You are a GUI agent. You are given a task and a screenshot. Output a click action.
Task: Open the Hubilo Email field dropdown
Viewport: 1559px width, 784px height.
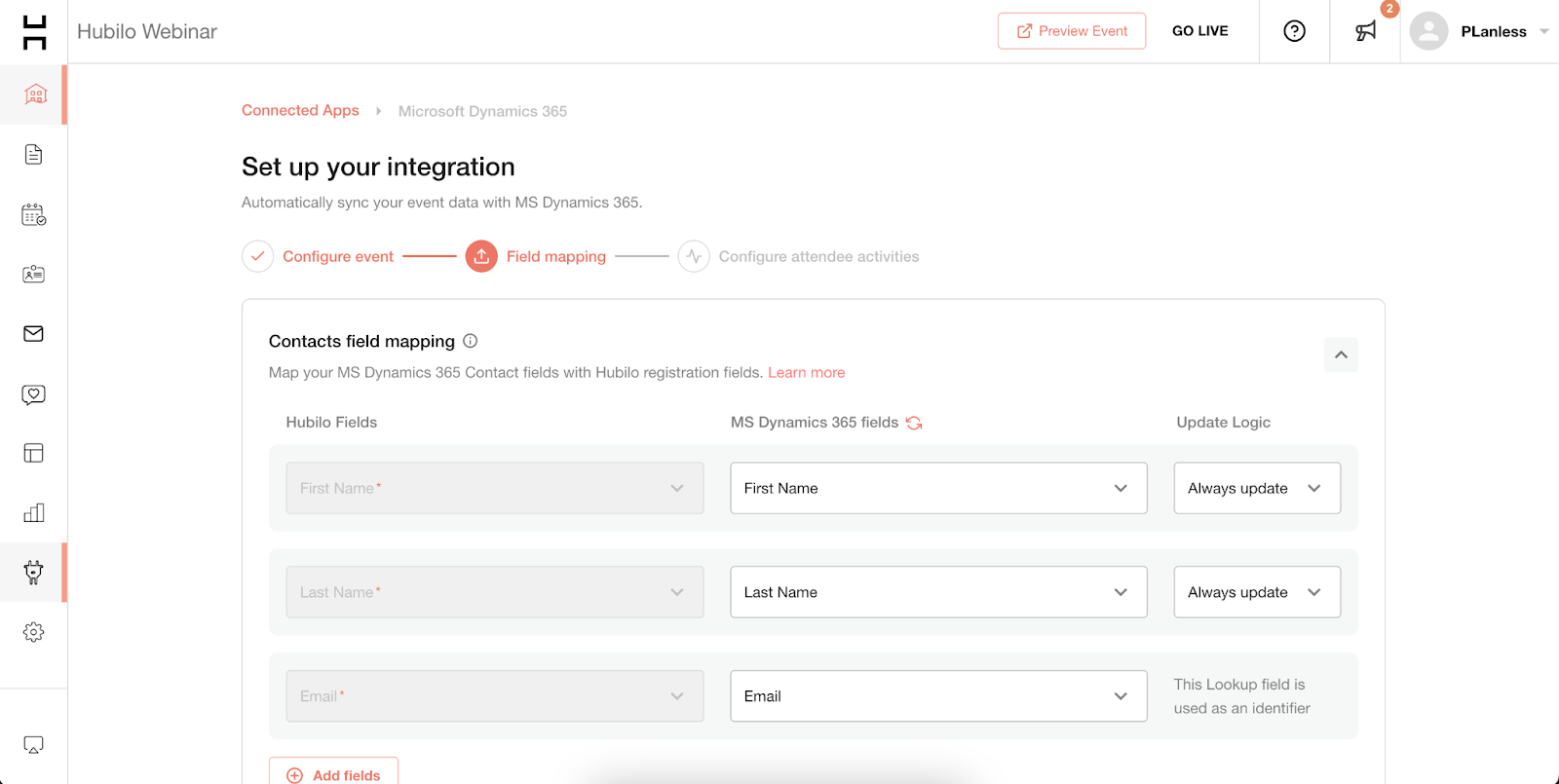(495, 696)
